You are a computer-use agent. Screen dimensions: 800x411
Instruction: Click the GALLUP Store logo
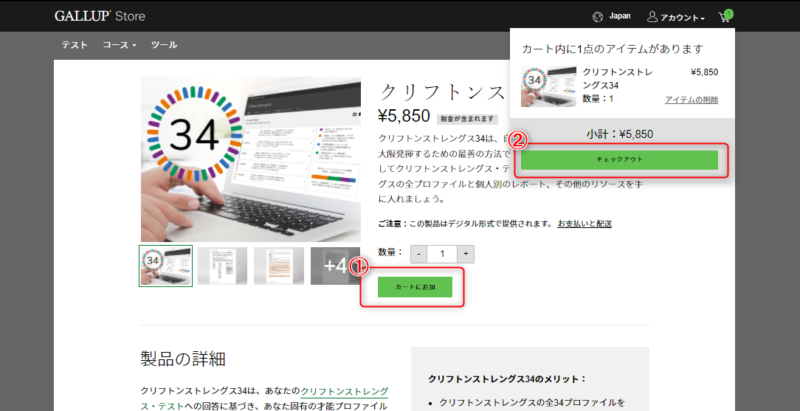100,16
